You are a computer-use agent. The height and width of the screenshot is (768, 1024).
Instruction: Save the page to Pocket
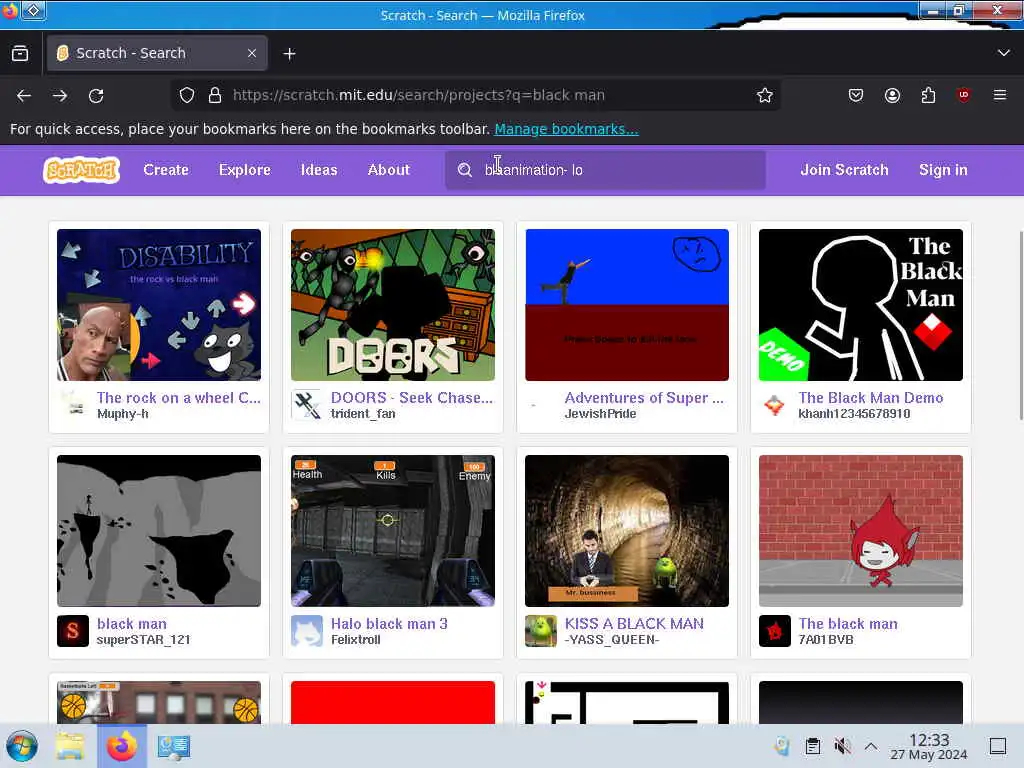click(x=856, y=95)
